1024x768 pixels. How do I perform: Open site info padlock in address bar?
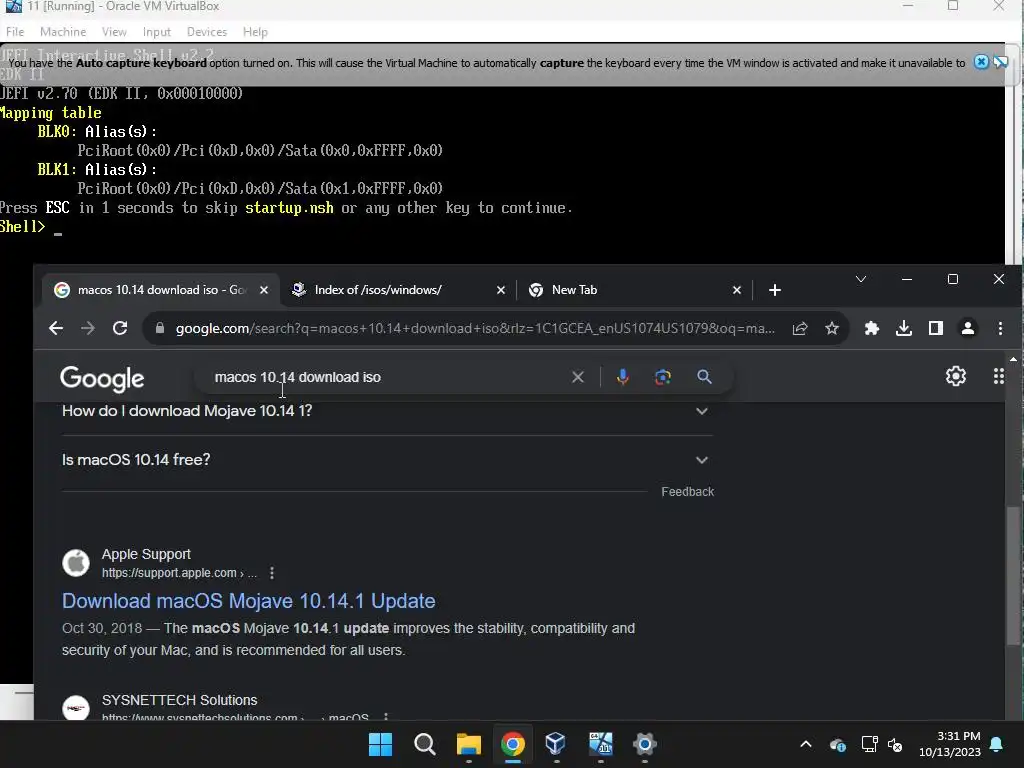pyautogui.click(x=160, y=328)
